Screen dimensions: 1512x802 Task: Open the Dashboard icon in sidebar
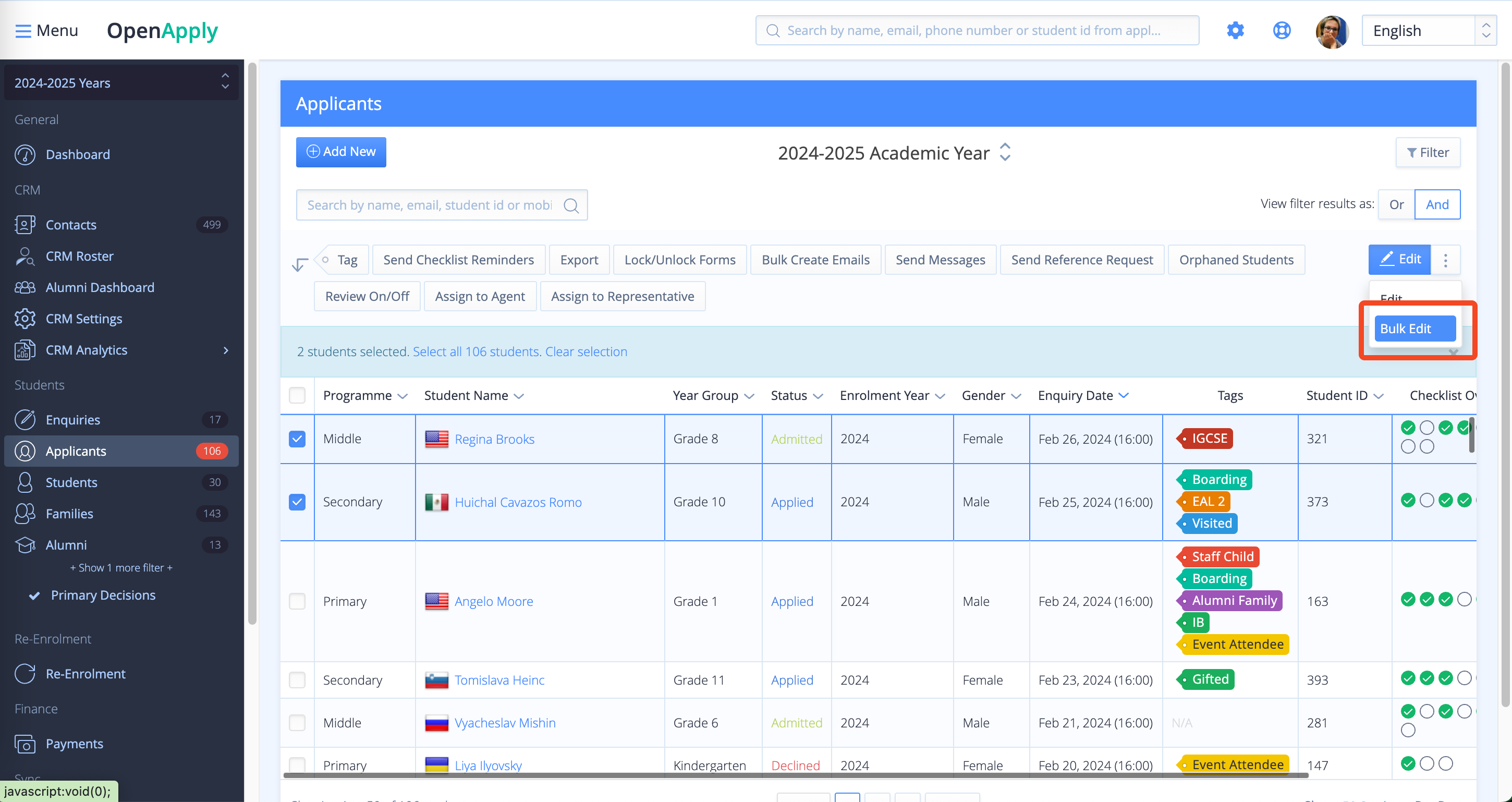25,154
